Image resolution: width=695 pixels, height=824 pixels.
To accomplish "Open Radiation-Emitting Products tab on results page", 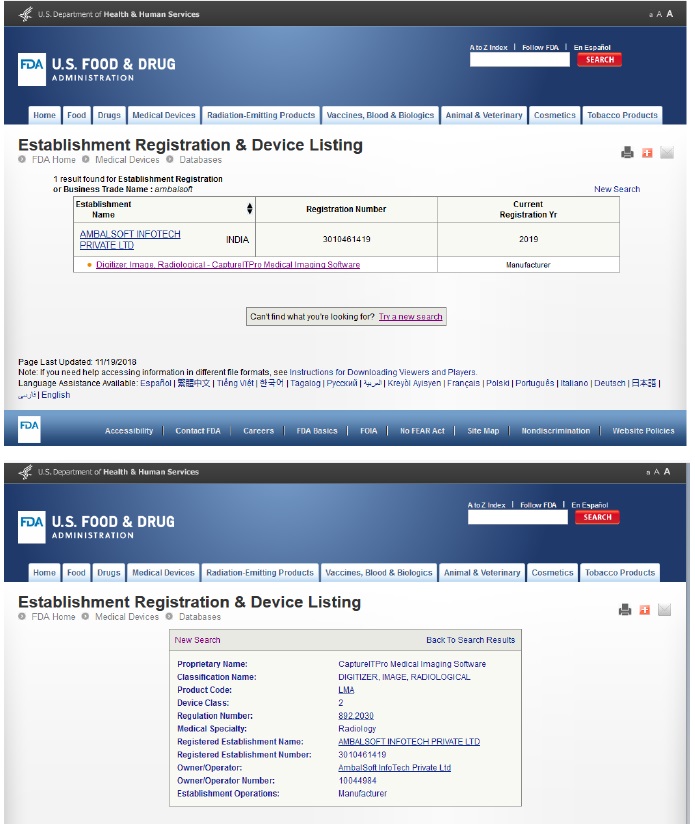I will pos(261,115).
